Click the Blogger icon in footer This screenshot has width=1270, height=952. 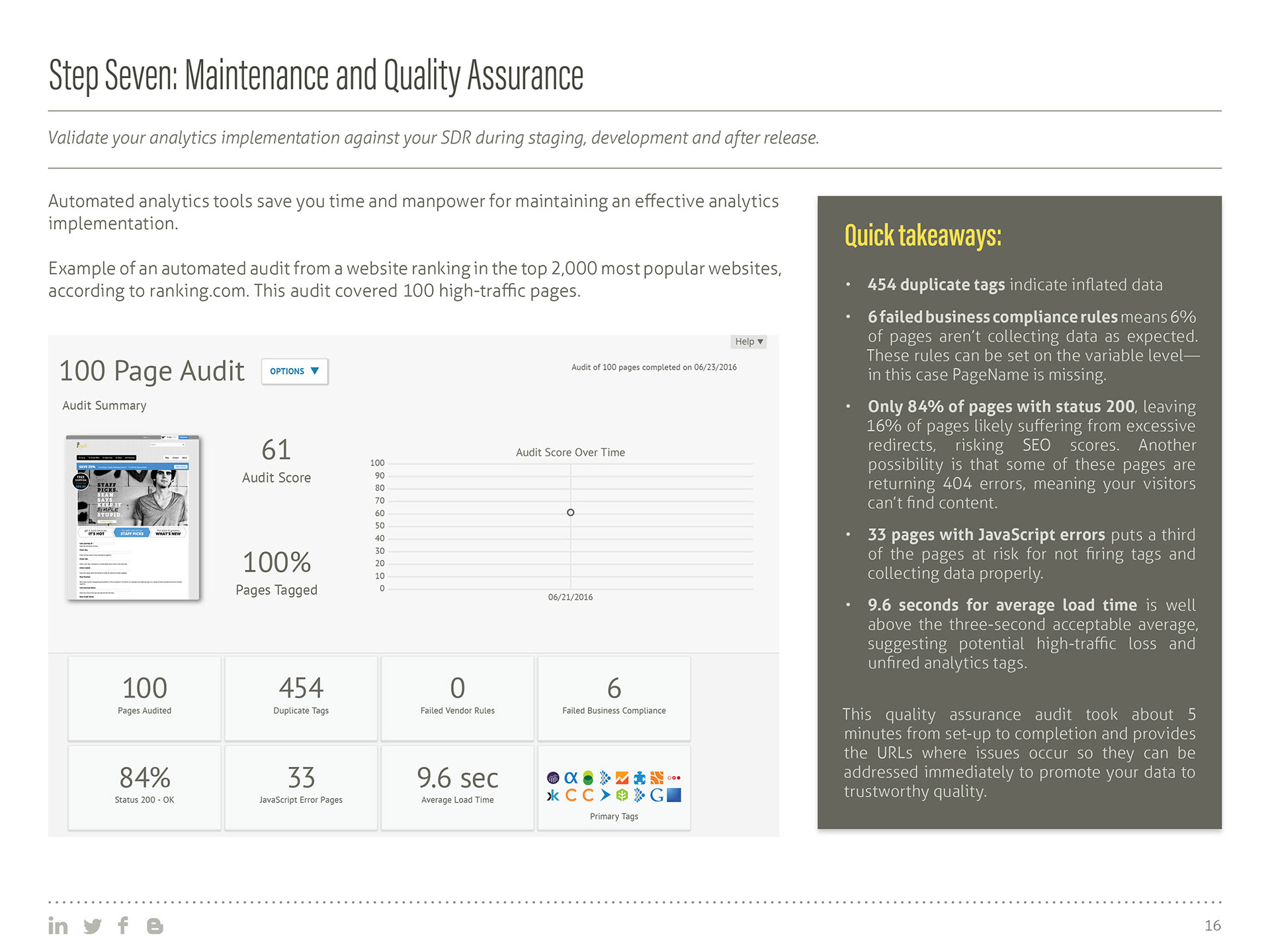(155, 926)
